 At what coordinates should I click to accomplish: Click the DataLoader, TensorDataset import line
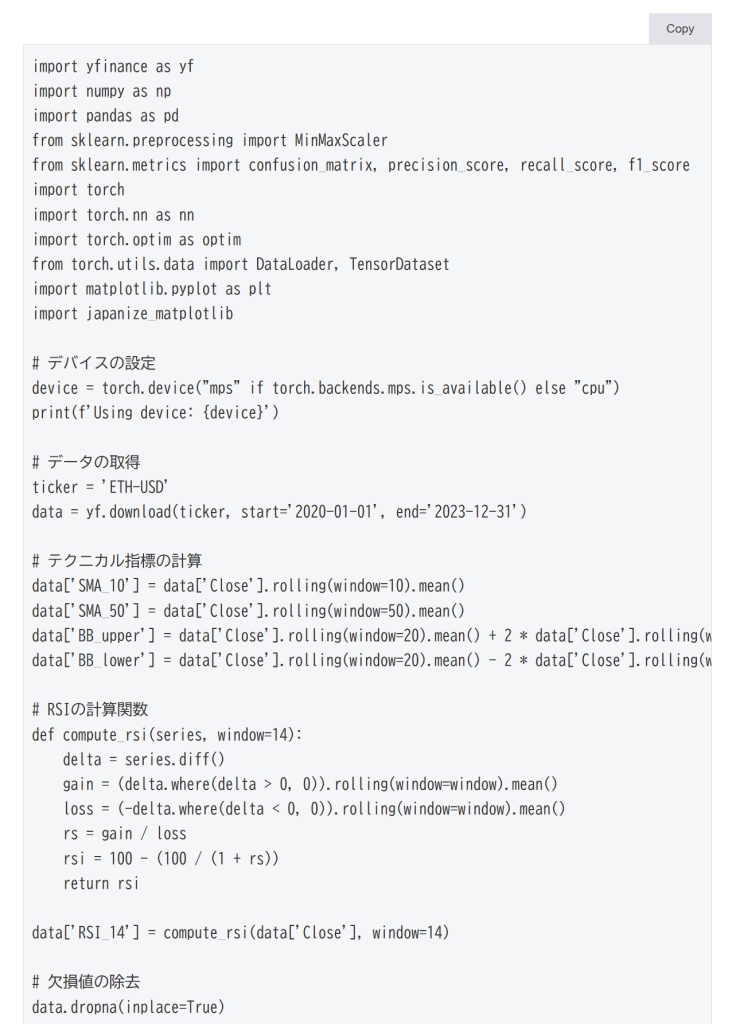[240, 264]
